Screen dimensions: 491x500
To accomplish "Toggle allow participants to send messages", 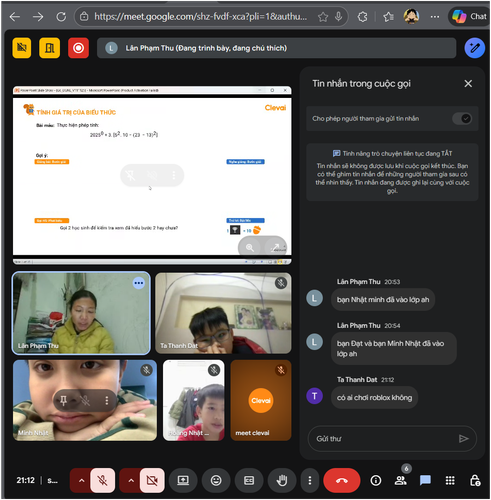I will click(x=462, y=118).
